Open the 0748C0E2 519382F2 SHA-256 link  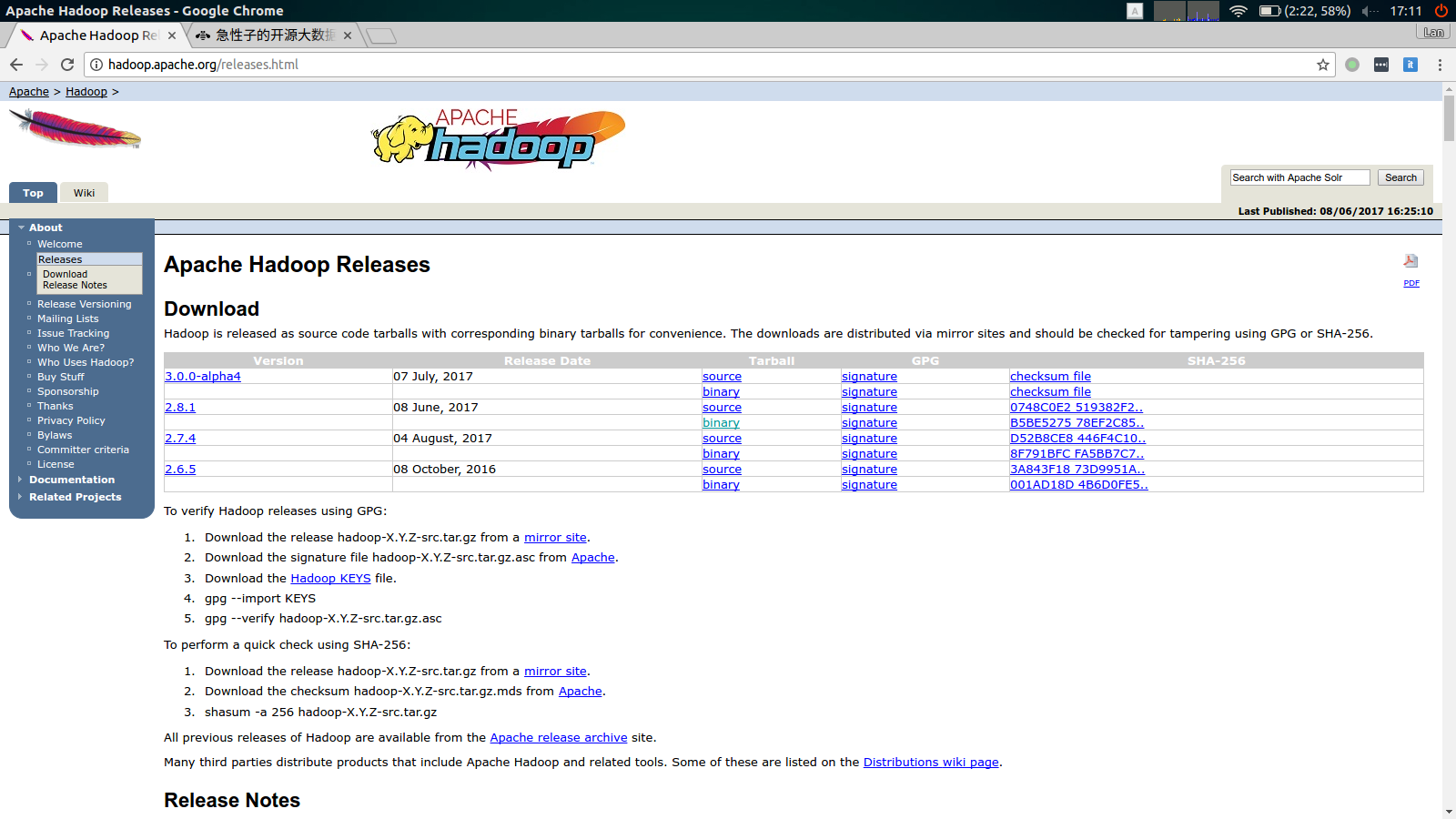click(1077, 408)
